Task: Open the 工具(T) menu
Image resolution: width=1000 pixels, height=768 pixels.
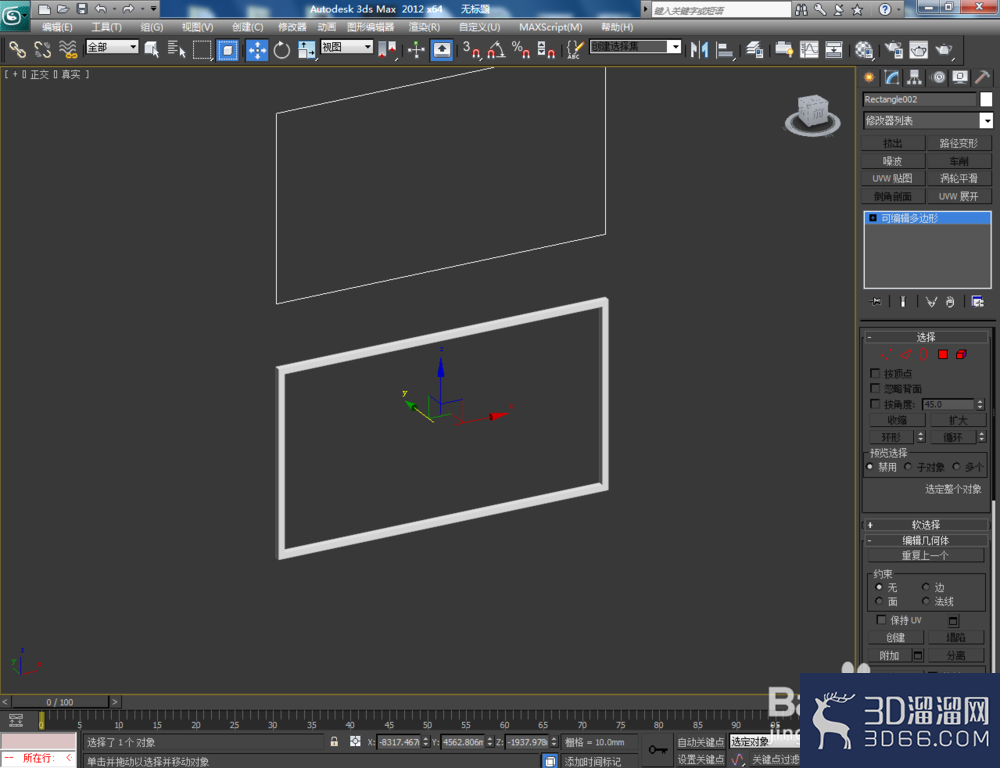Action: 106,27
